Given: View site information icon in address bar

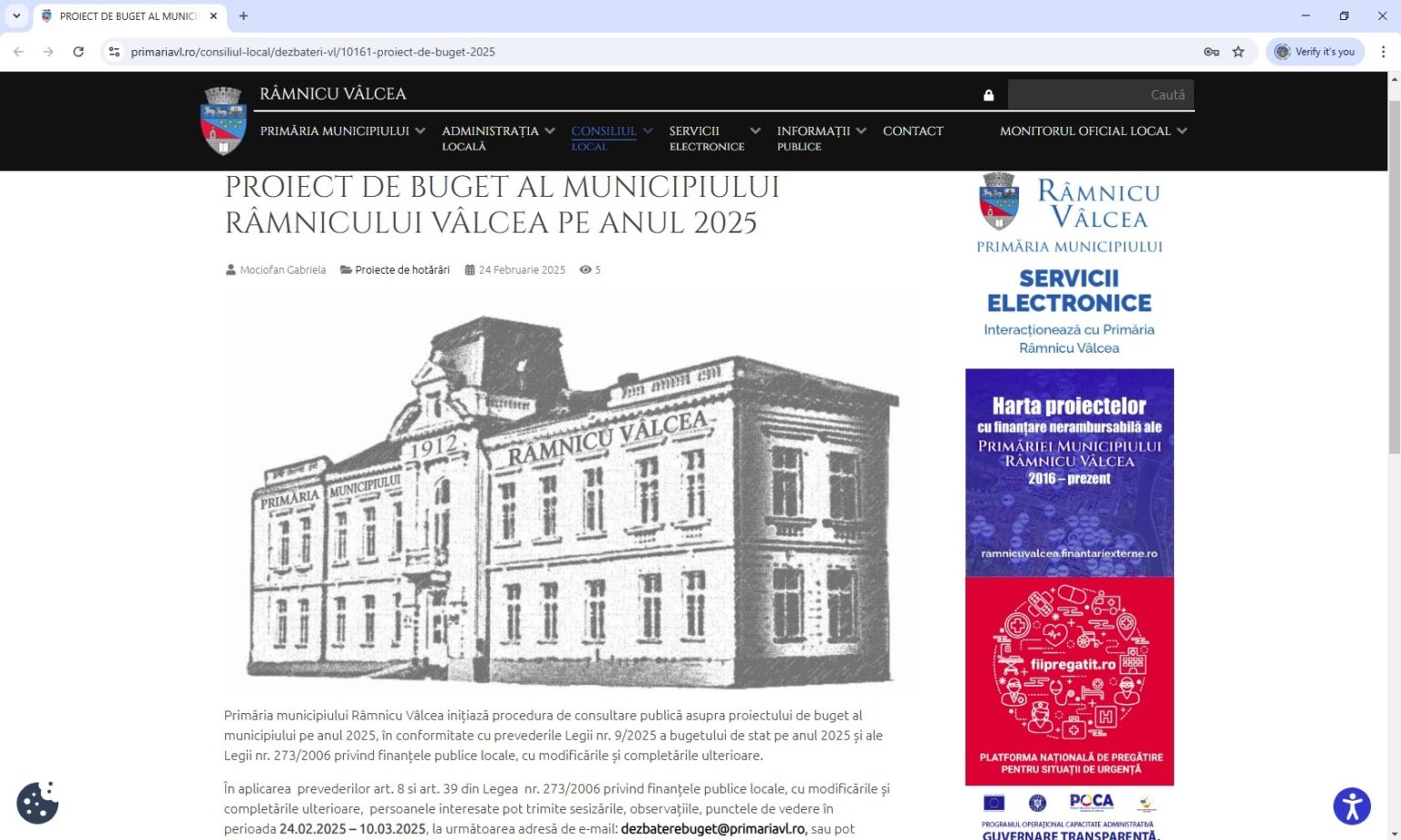Looking at the screenshot, I should click(x=114, y=52).
